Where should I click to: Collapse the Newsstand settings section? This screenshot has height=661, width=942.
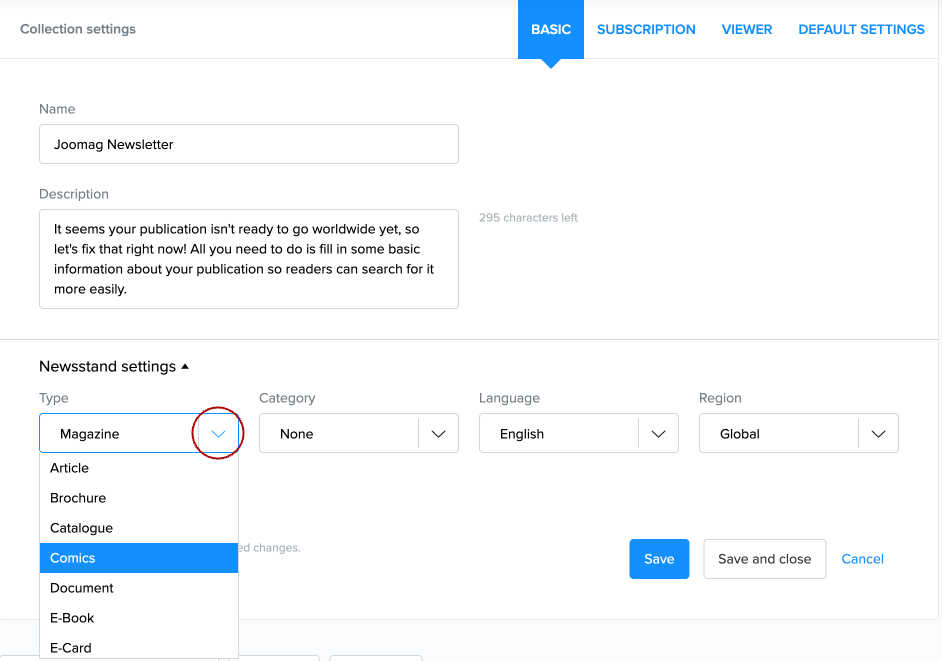click(x=114, y=367)
